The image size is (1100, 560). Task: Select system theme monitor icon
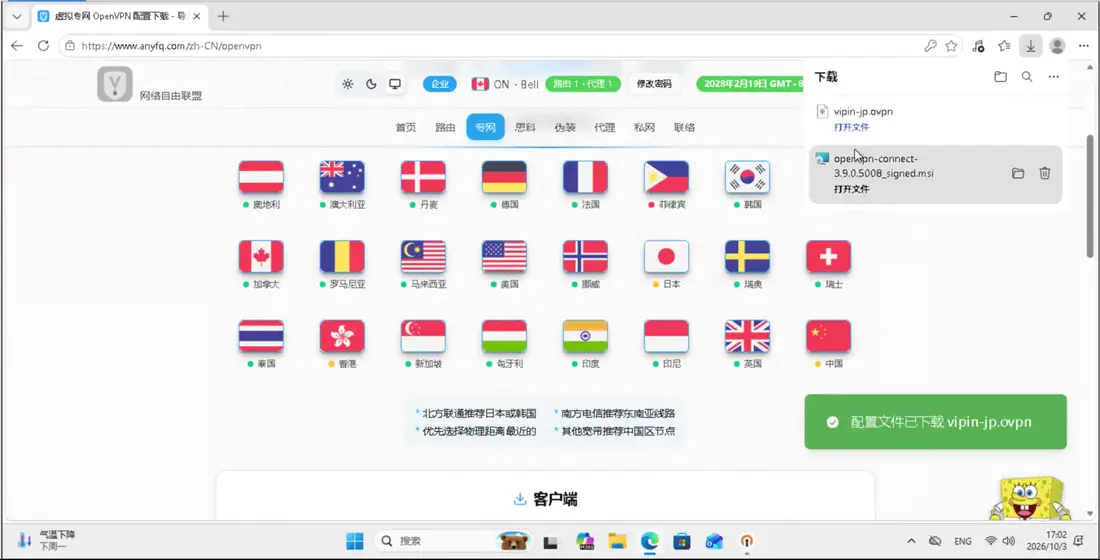(x=395, y=84)
